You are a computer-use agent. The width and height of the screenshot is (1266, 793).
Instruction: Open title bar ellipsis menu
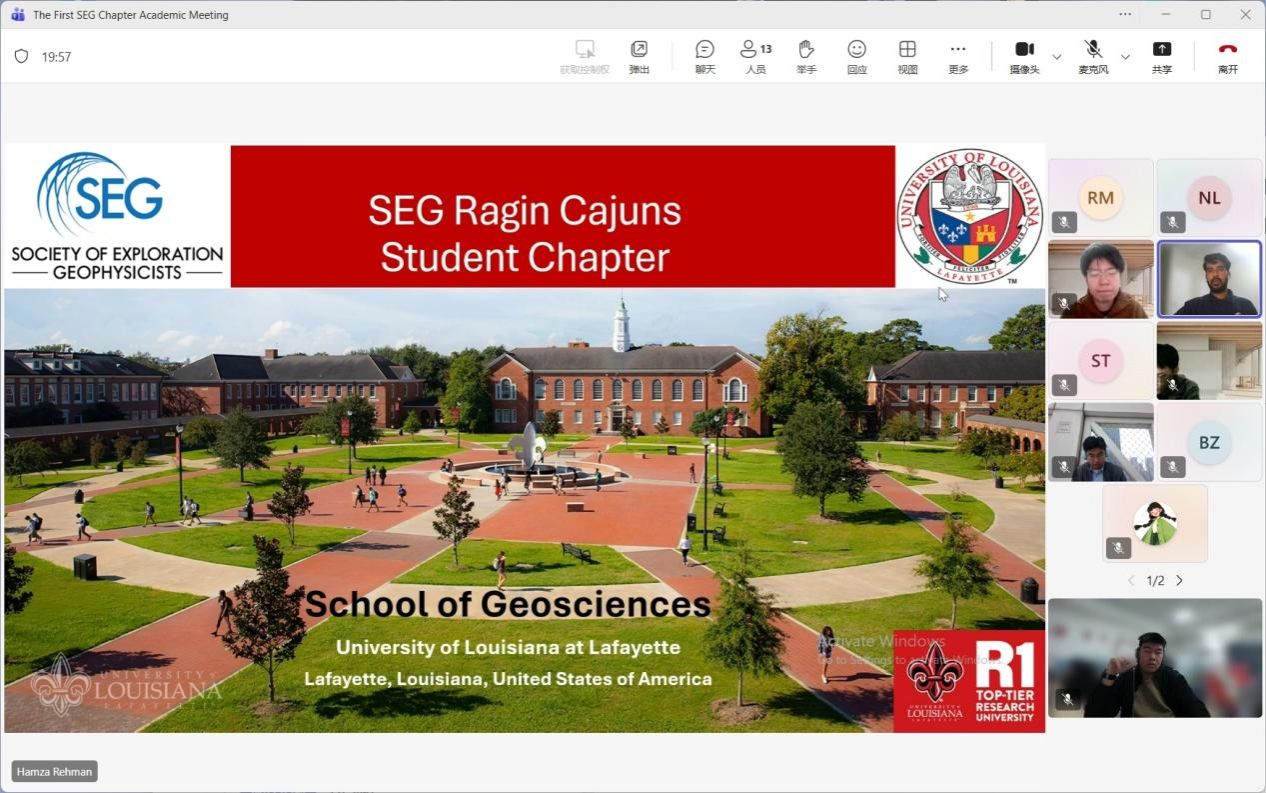[x=1125, y=14]
